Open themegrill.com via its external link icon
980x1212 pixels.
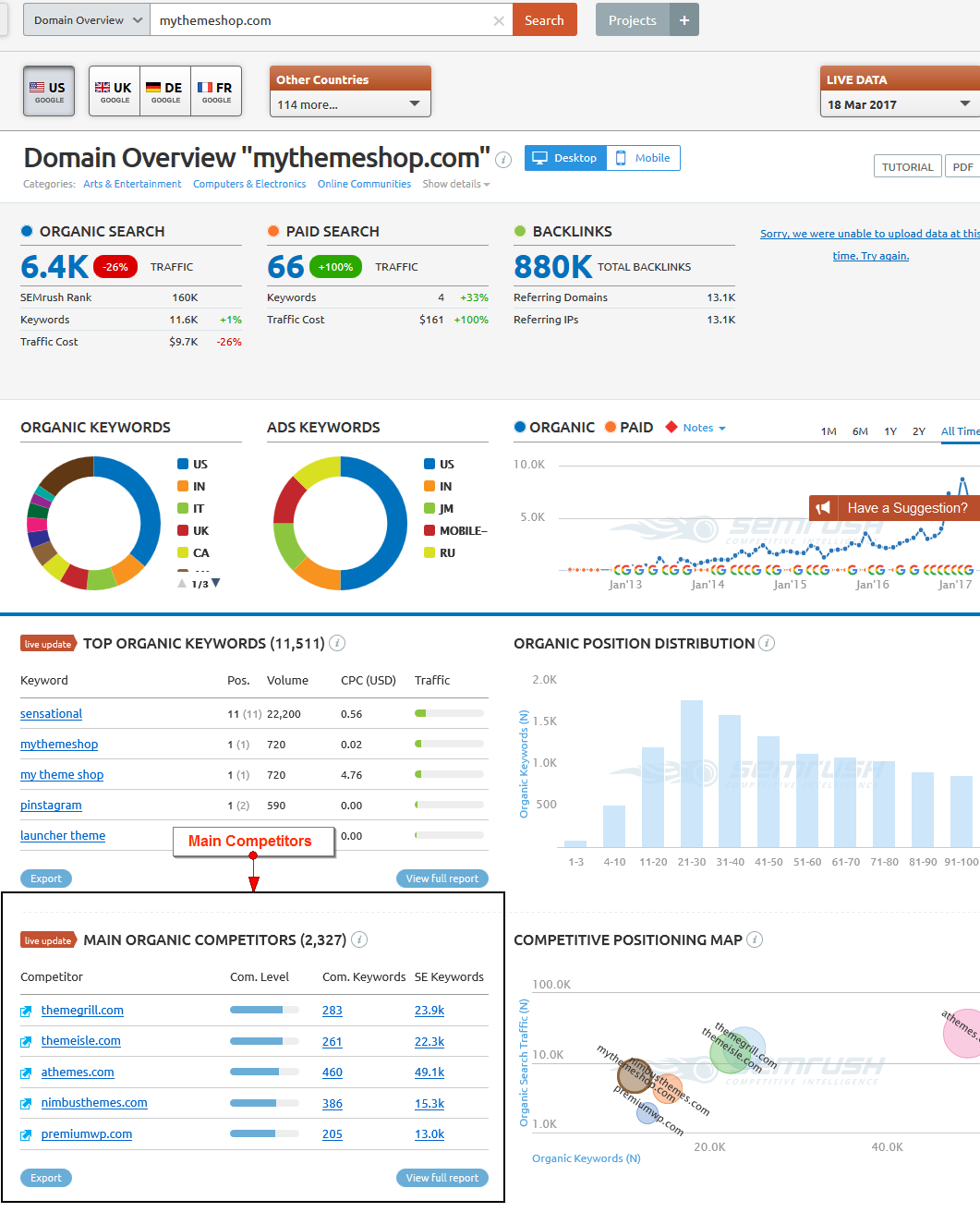26,1012
